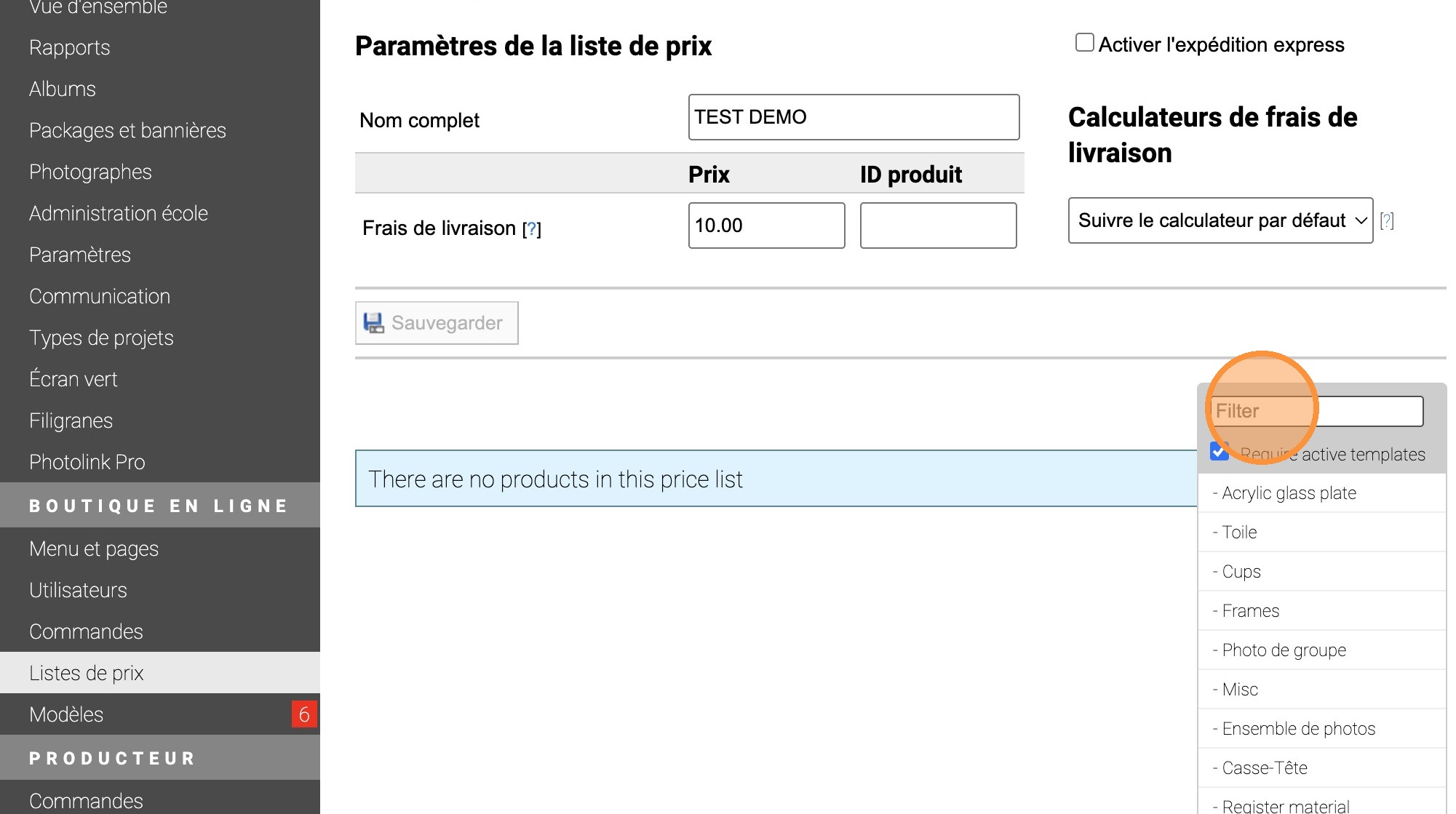Image resolution: width=1456 pixels, height=814 pixels.
Task: Click the Filter search box
Action: pos(1316,411)
